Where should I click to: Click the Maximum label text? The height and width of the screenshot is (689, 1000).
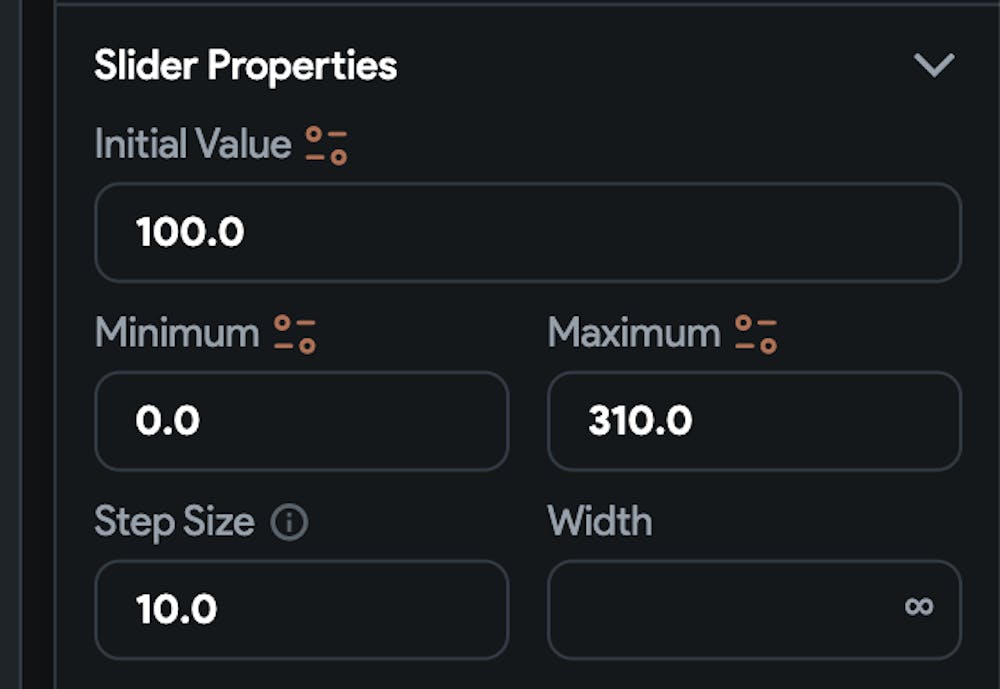633,333
